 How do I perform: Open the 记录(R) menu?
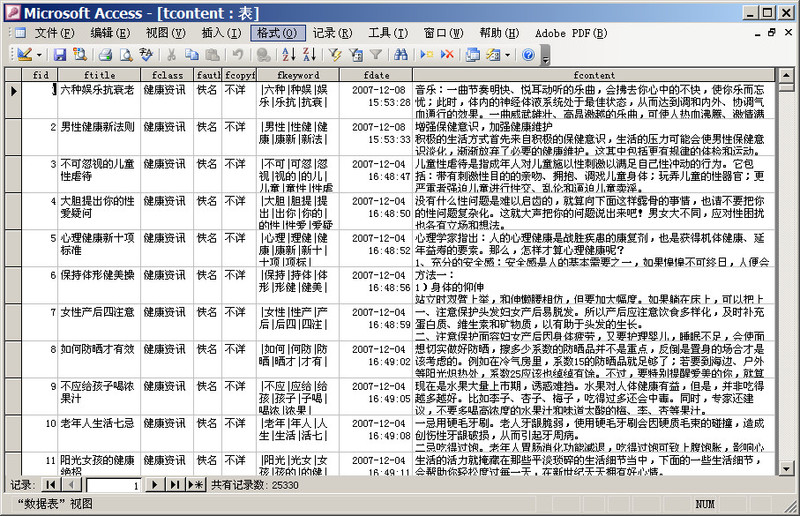pos(332,33)
